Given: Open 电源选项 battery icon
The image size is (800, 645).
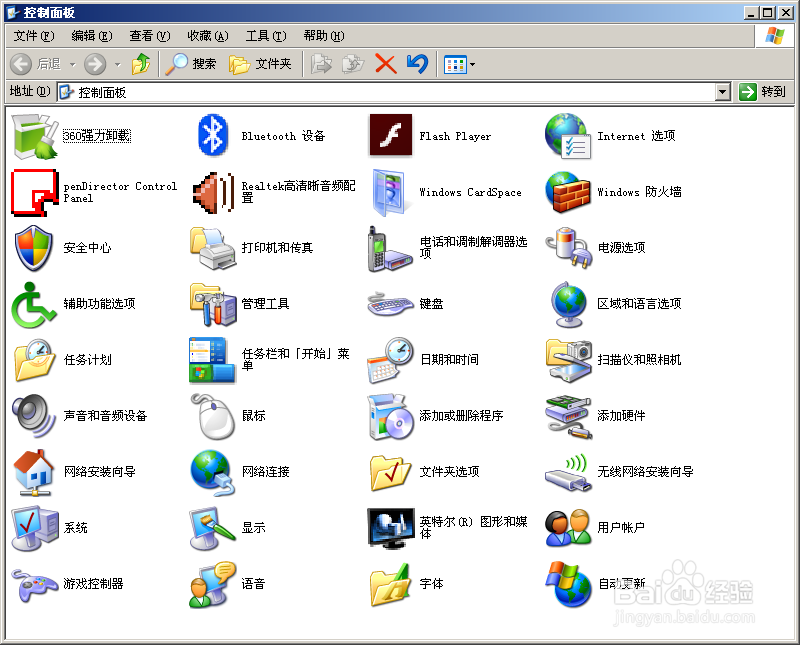Looking at the screenshot, I should click(x=568, y=248).
